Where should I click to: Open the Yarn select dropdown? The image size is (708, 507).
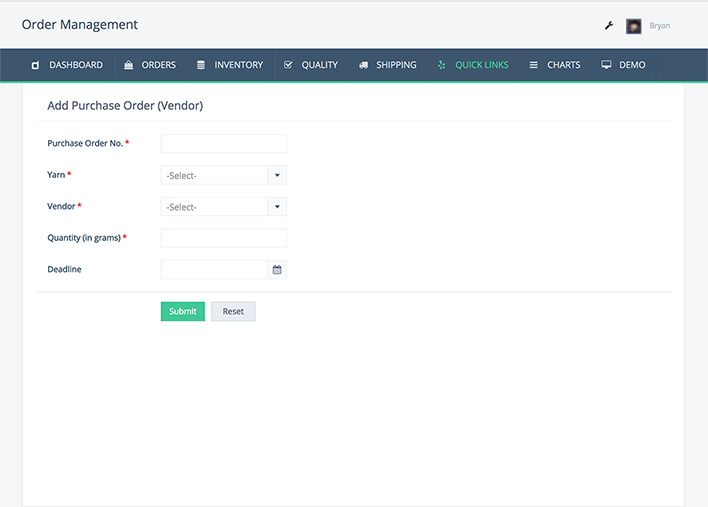(224, 175)
